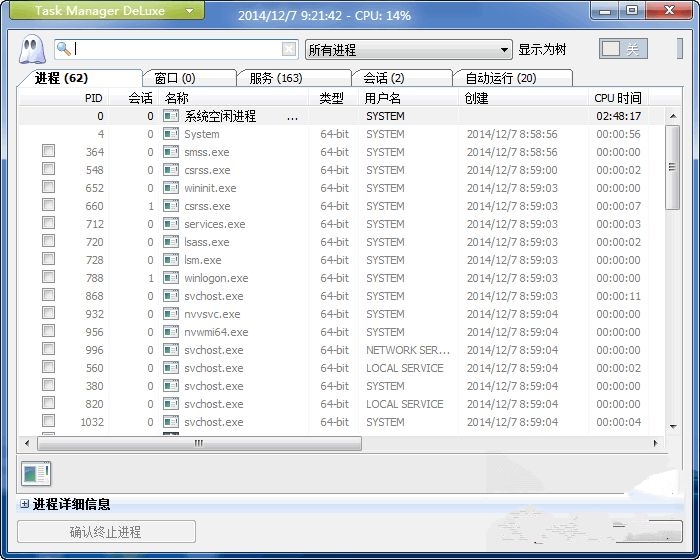Screen dimensions: 700x560
Task: Click the magnifier search icon
Action: pos(64,49)
